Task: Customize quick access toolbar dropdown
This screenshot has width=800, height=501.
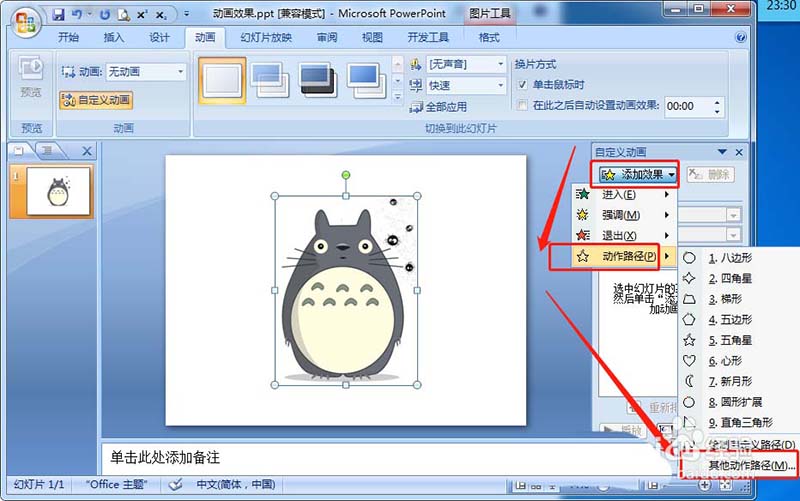Action: coord(186,14)
